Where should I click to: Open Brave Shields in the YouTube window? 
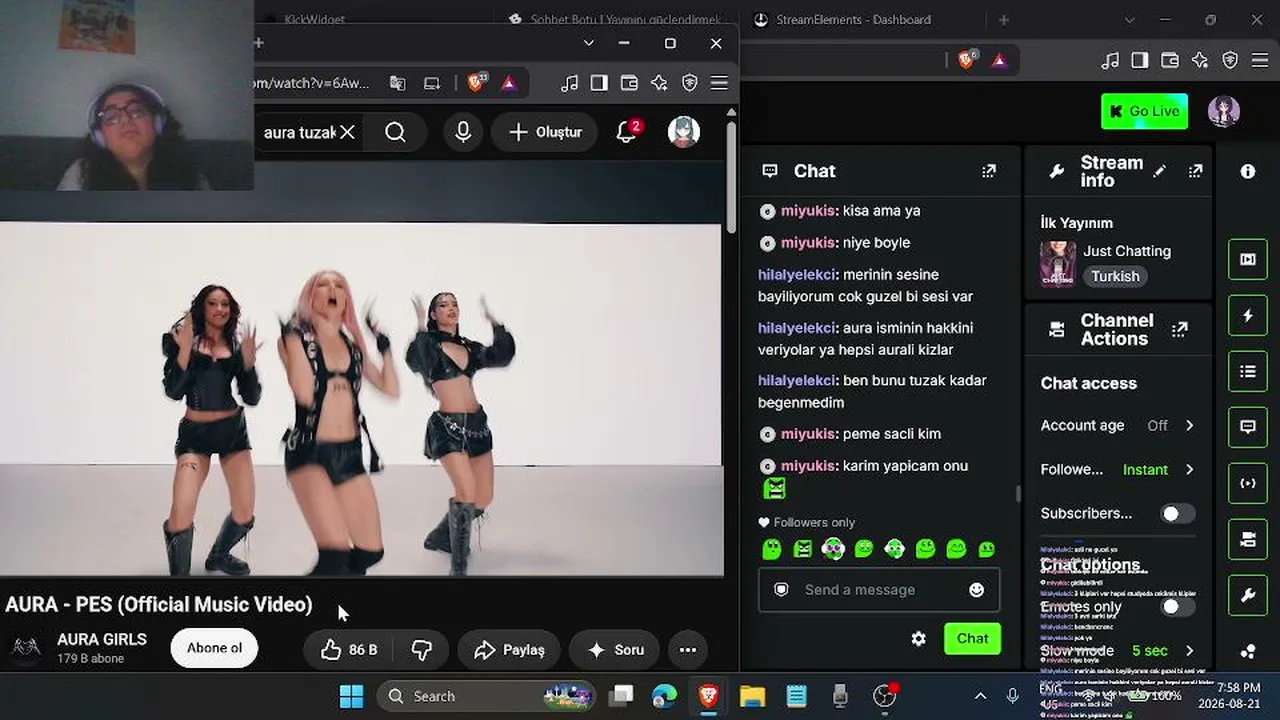[477, 83]
